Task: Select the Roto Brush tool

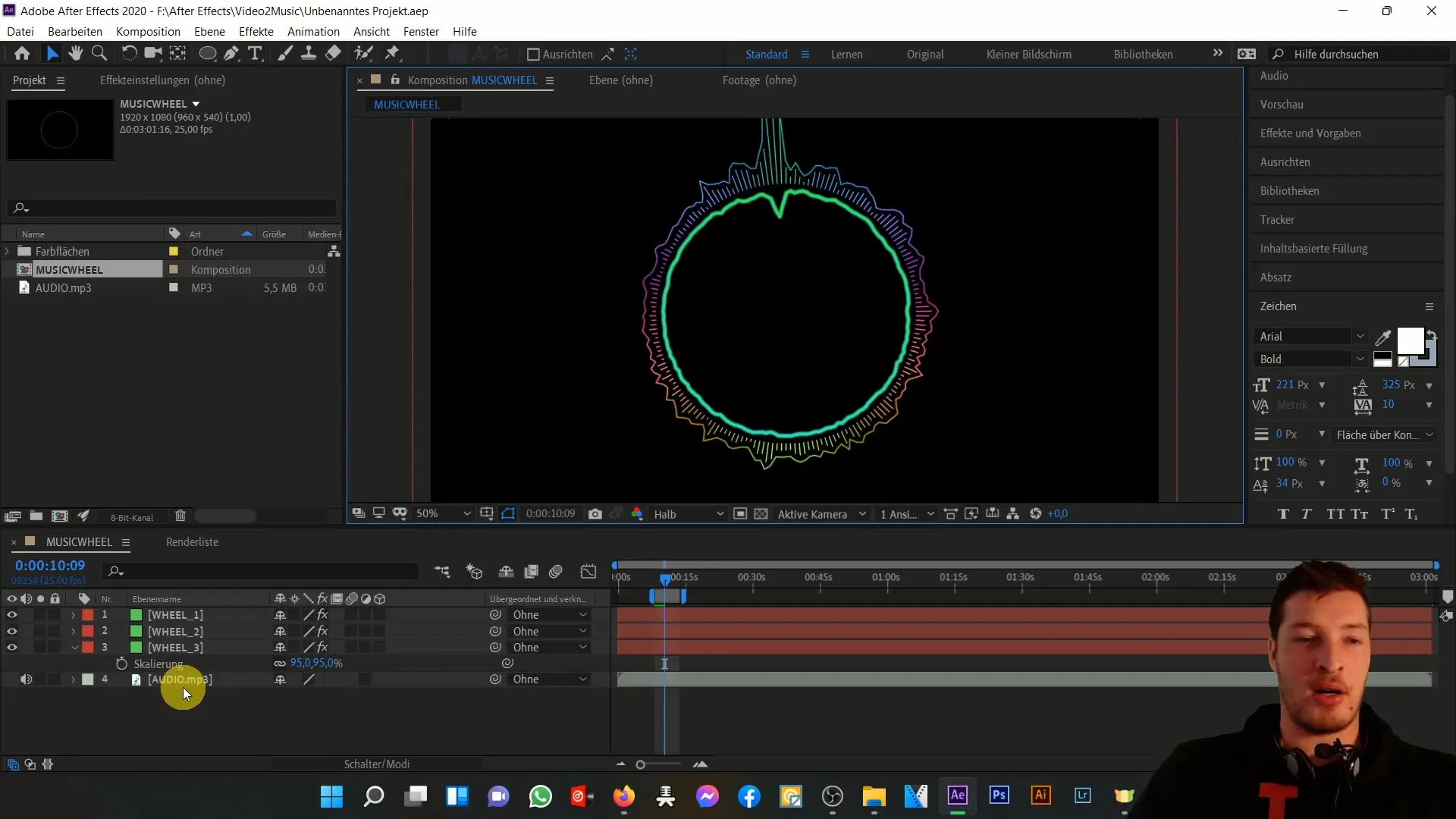Action: [364, 54]
